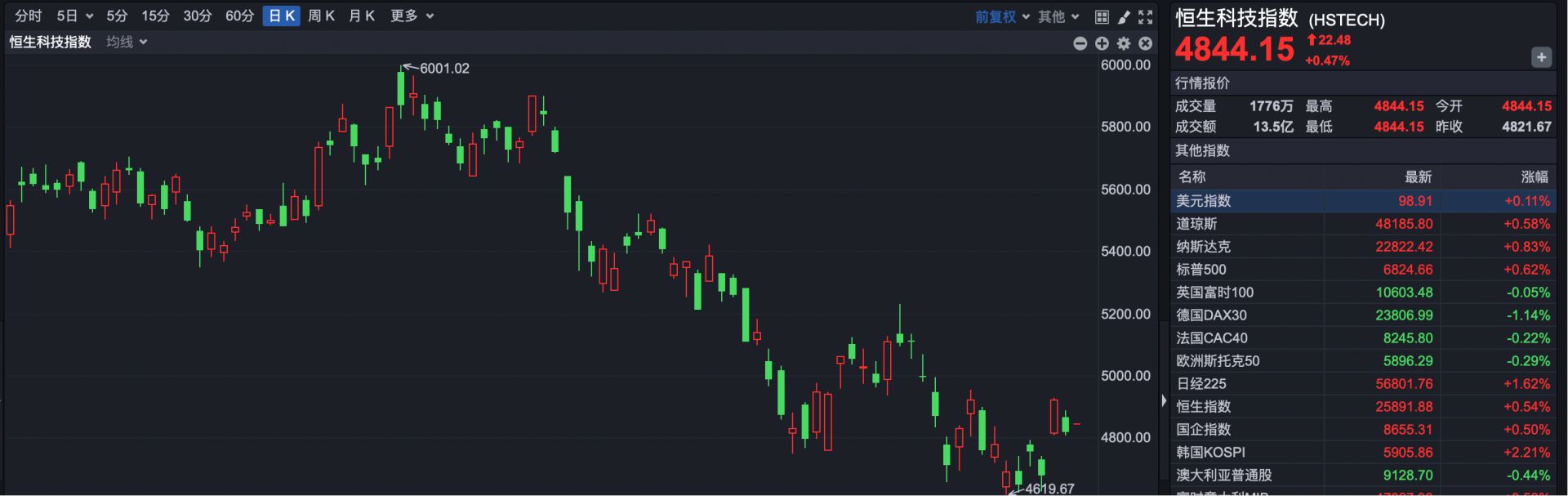
Task: Expand the 更多 timeframe dropdown
Action: click(412, 16)
